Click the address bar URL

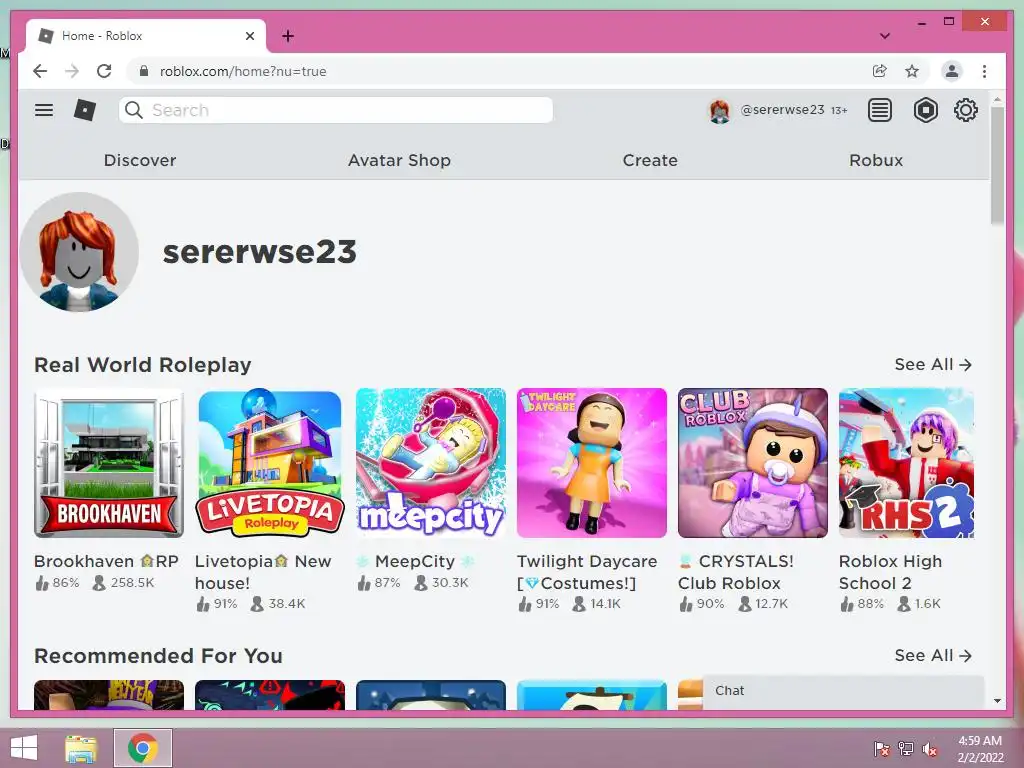pos(243,71)
